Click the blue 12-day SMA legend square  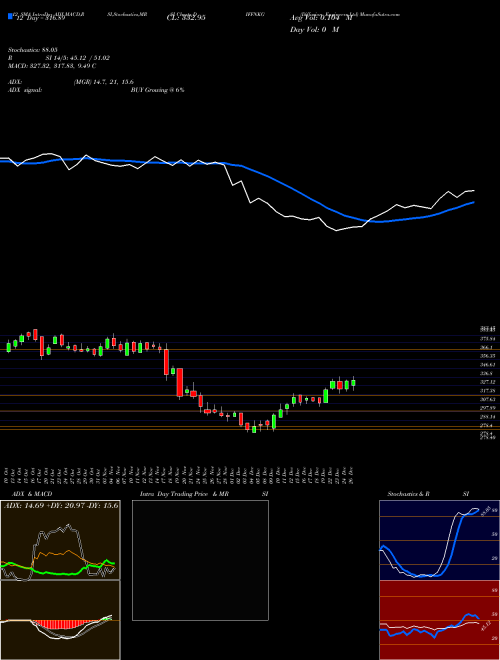[10, 16]
